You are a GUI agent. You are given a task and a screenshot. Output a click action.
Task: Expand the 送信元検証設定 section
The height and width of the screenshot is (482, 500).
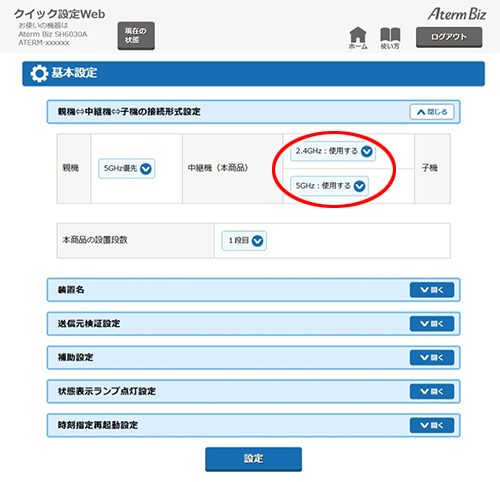coord(432,324)
